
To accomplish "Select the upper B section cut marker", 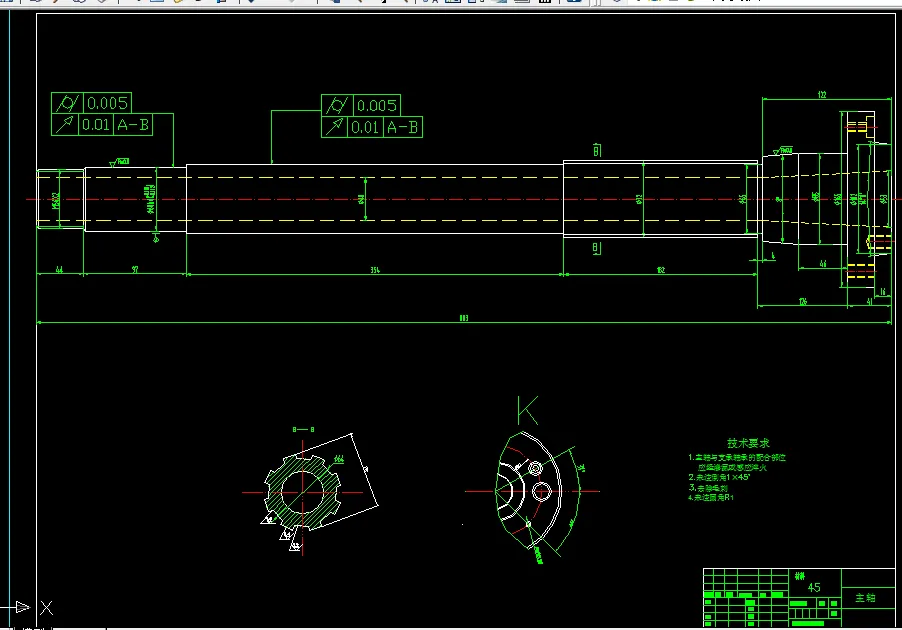I will [x=597, y=151].
